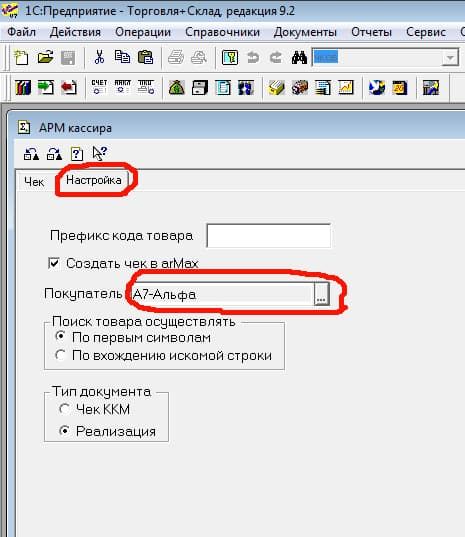This screenshot has width=465, height=537.
Task: Click the money bag icon
Action: 177,88
